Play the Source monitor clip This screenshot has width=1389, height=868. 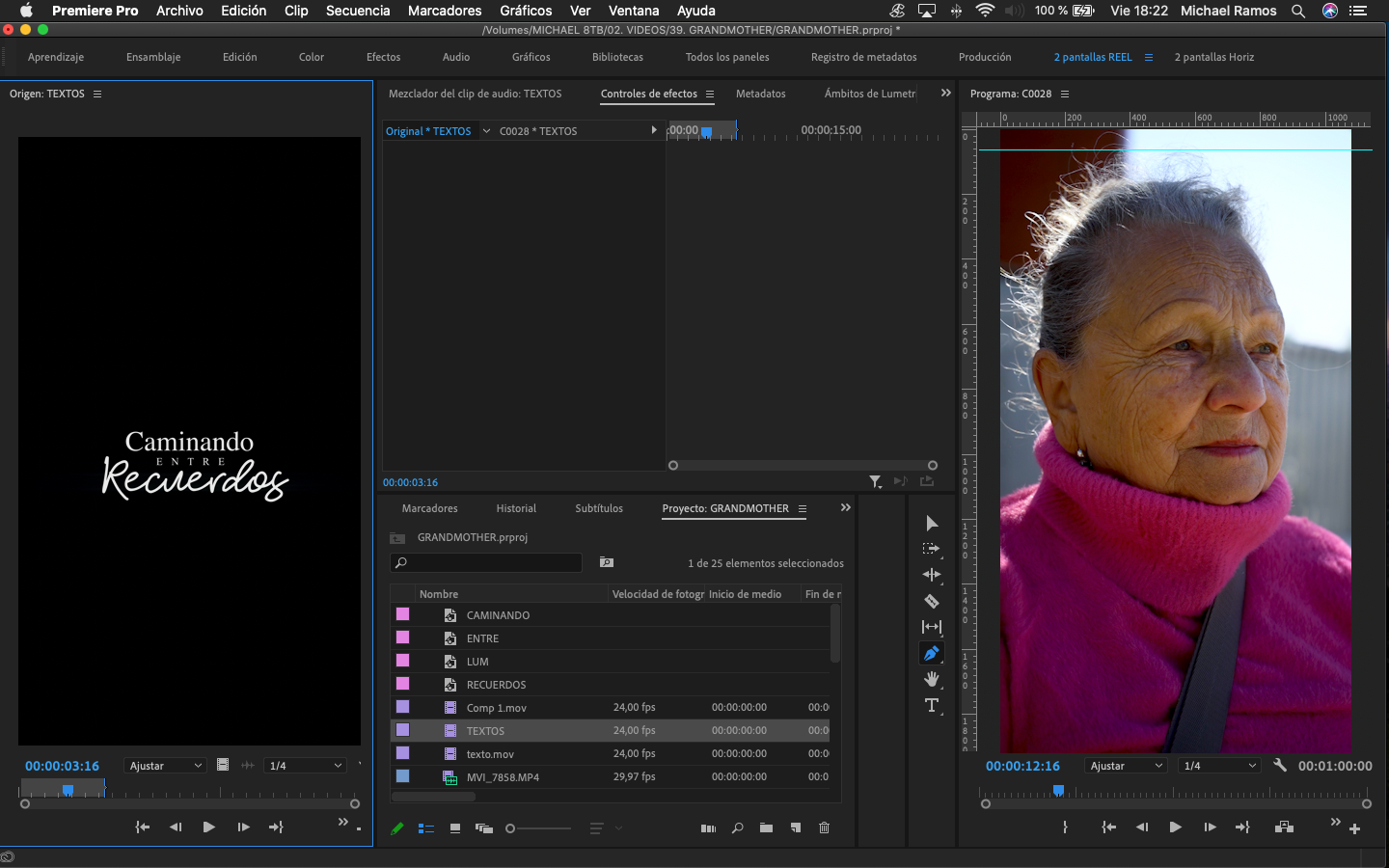209,827
